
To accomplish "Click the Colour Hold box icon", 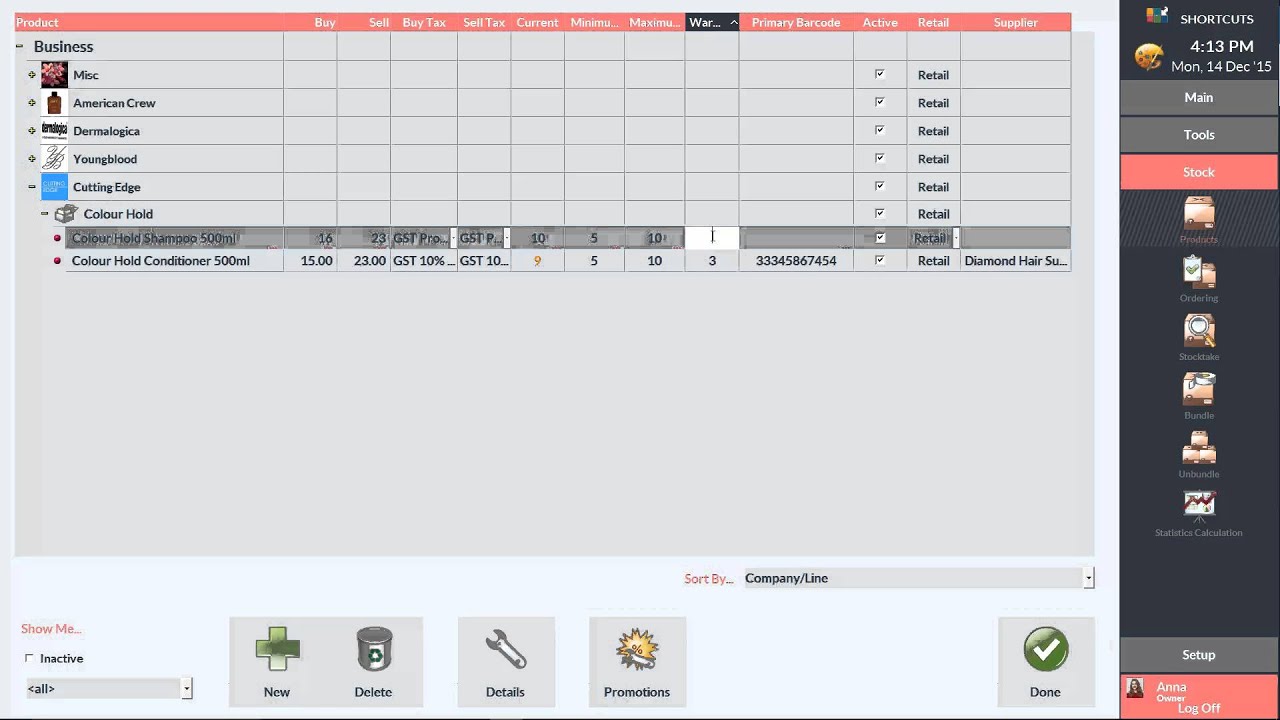I will click(x=66, y=214).
